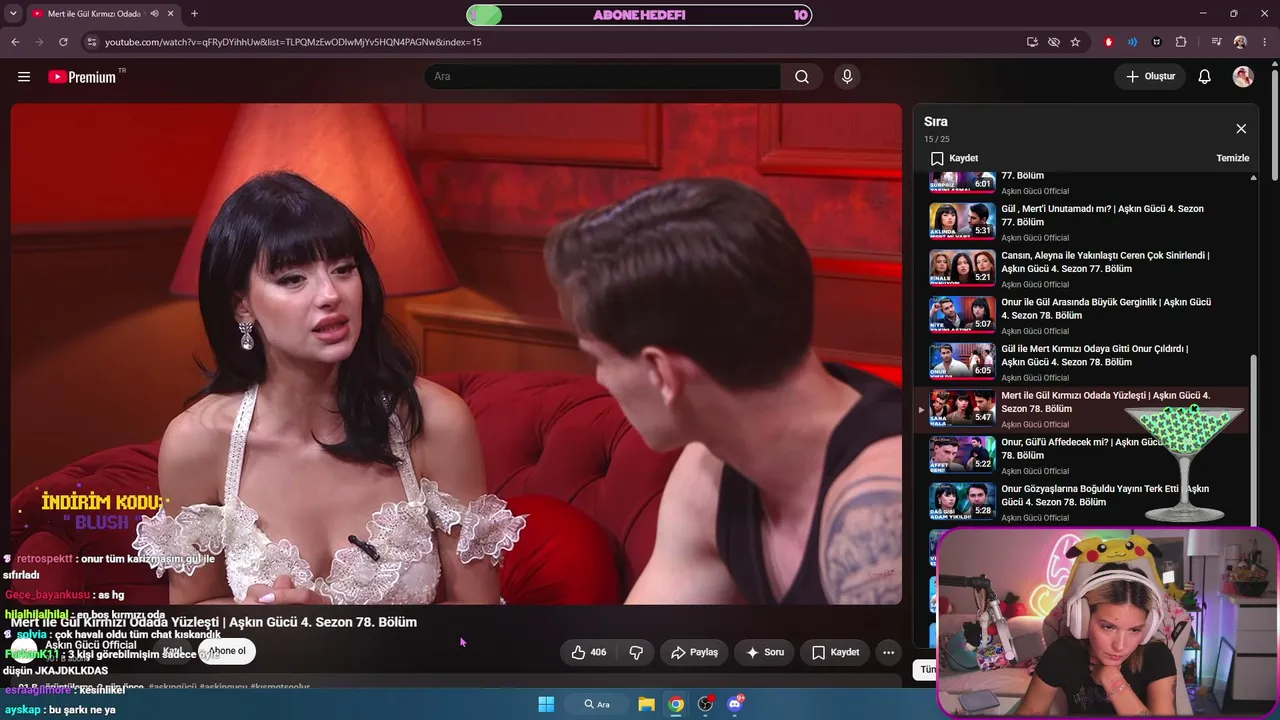Open thumbnail of the 5:07 queue video
This screenshot has width=1280, height=720.
click(962, 315)
